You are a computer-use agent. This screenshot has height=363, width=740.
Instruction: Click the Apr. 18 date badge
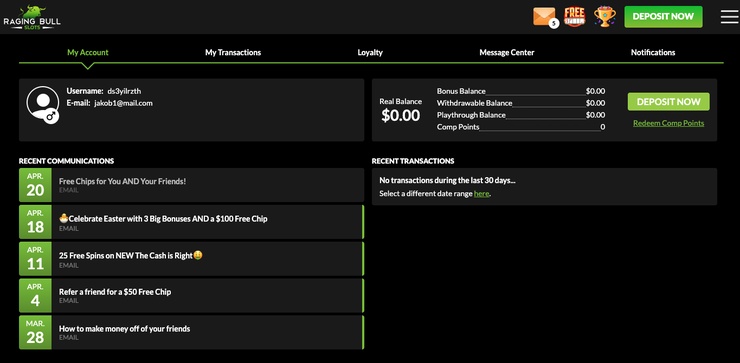click(35, 222)
